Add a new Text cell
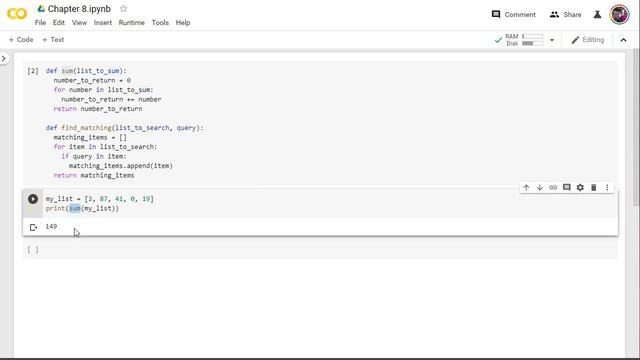This screenshot has height=360, width=640. coord(53,40)
